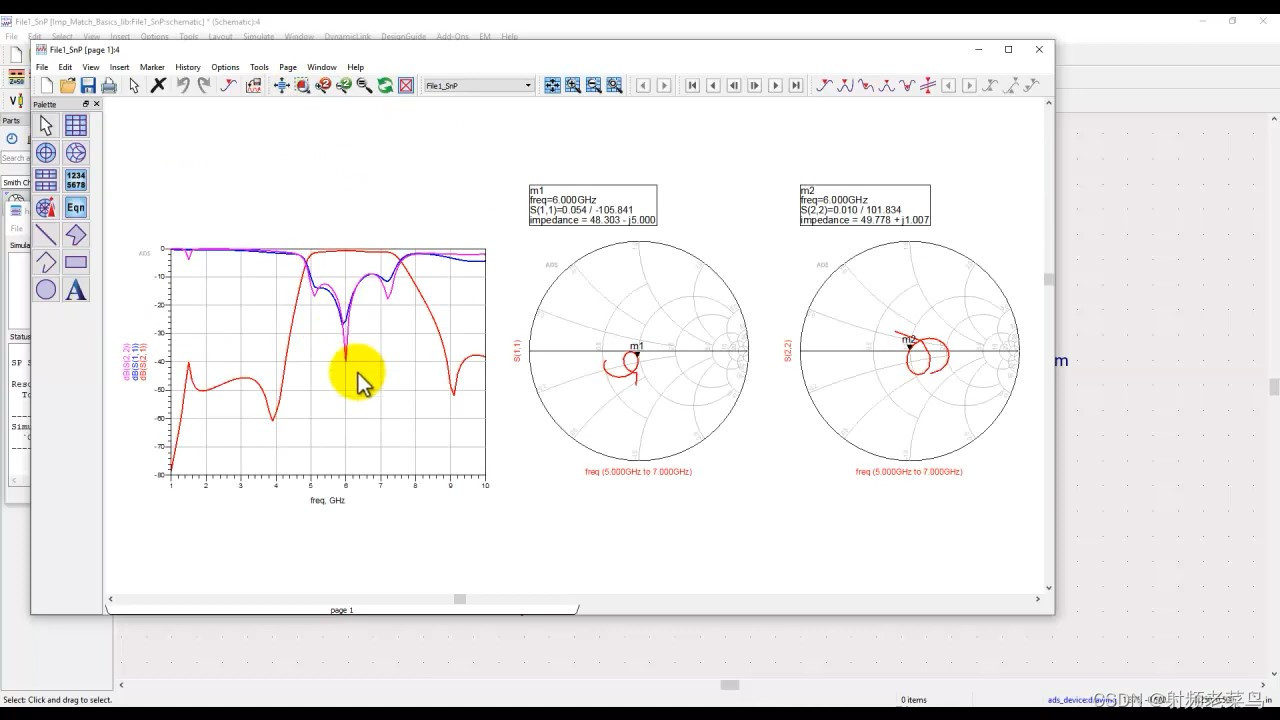Click the first plot zoom toolbar icon
Viewport: 1280px width, 720px height.
(552, 86)
